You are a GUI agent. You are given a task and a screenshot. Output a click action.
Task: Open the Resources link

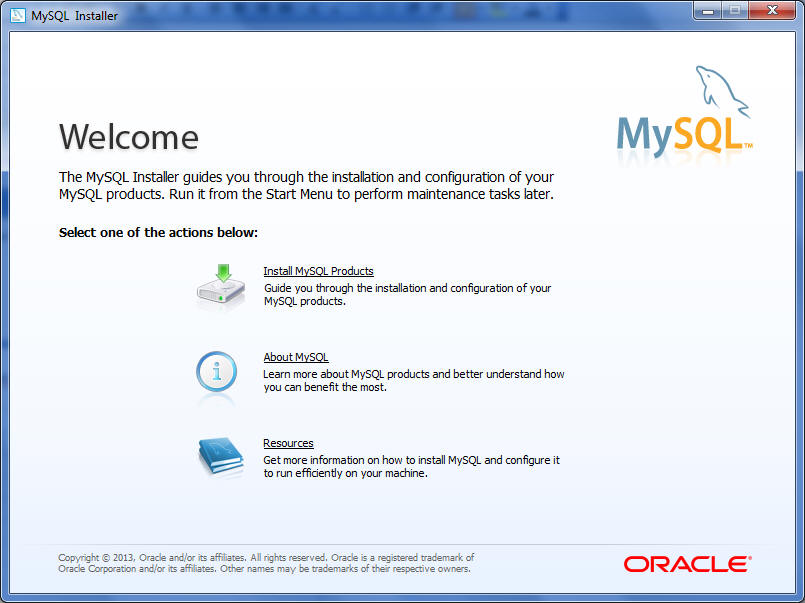tap(288, 443)
